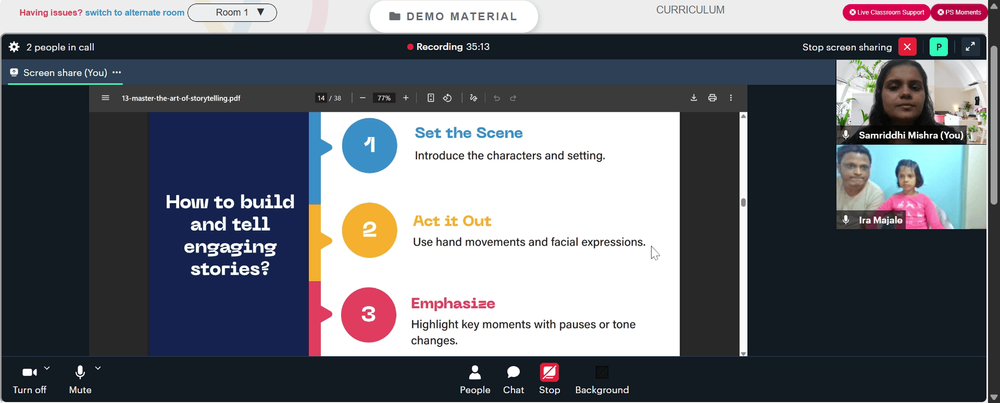Select the Screen share (You) tab
Image resolution: width=1000 pixels, height=403 pixels.
pos(65,73)
